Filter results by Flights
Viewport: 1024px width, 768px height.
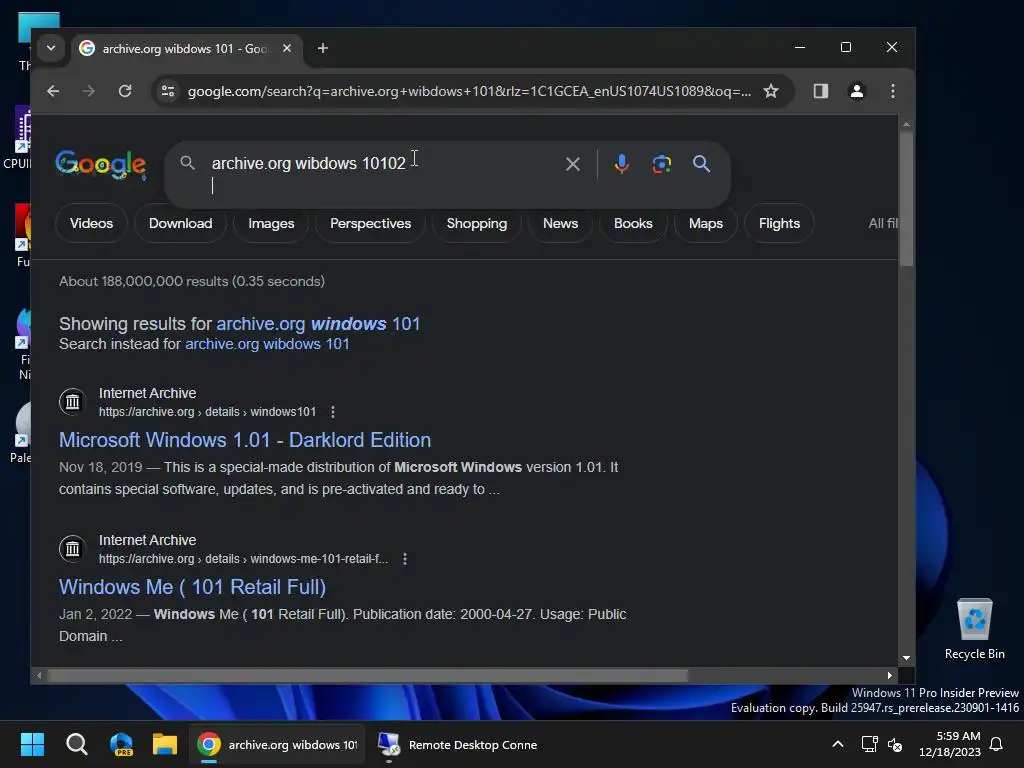779,223
